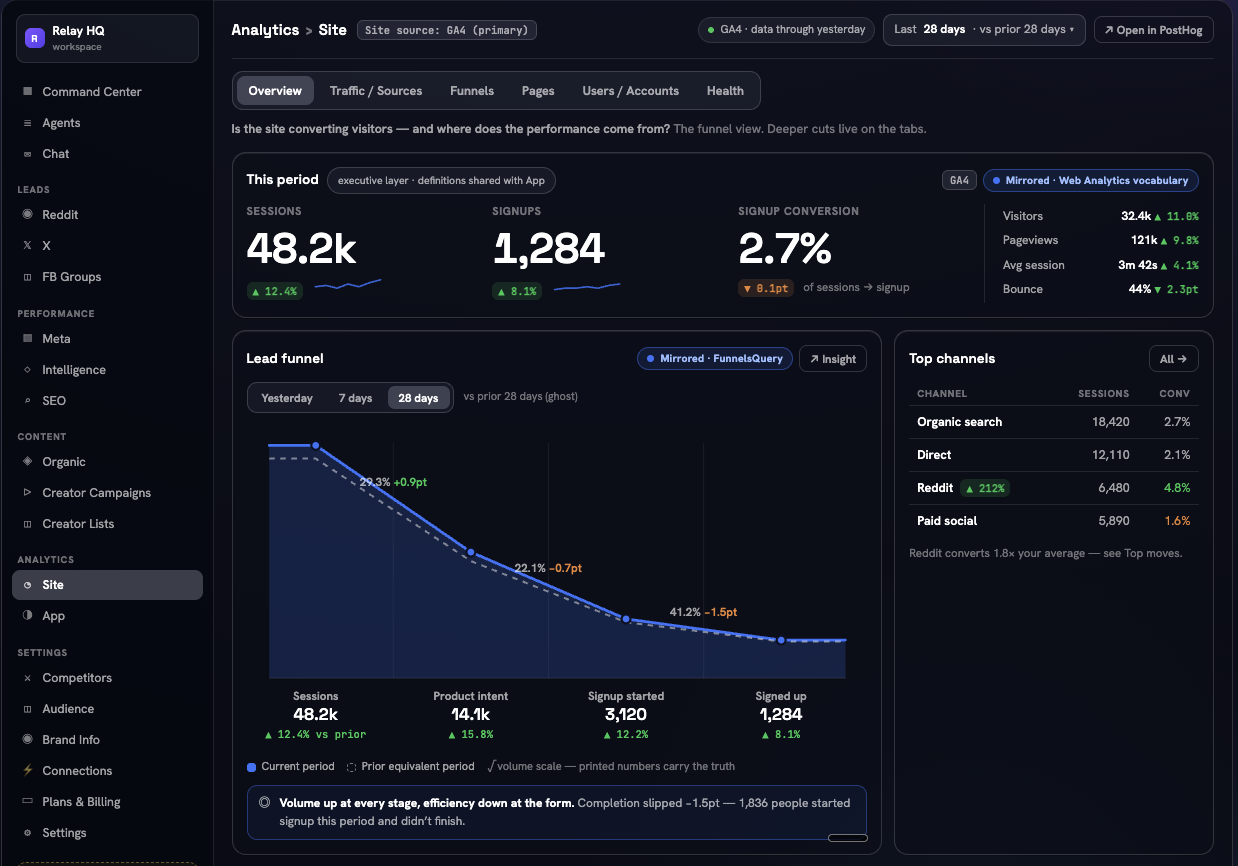Click the FB Groups sidebar icon

(27, 277)
